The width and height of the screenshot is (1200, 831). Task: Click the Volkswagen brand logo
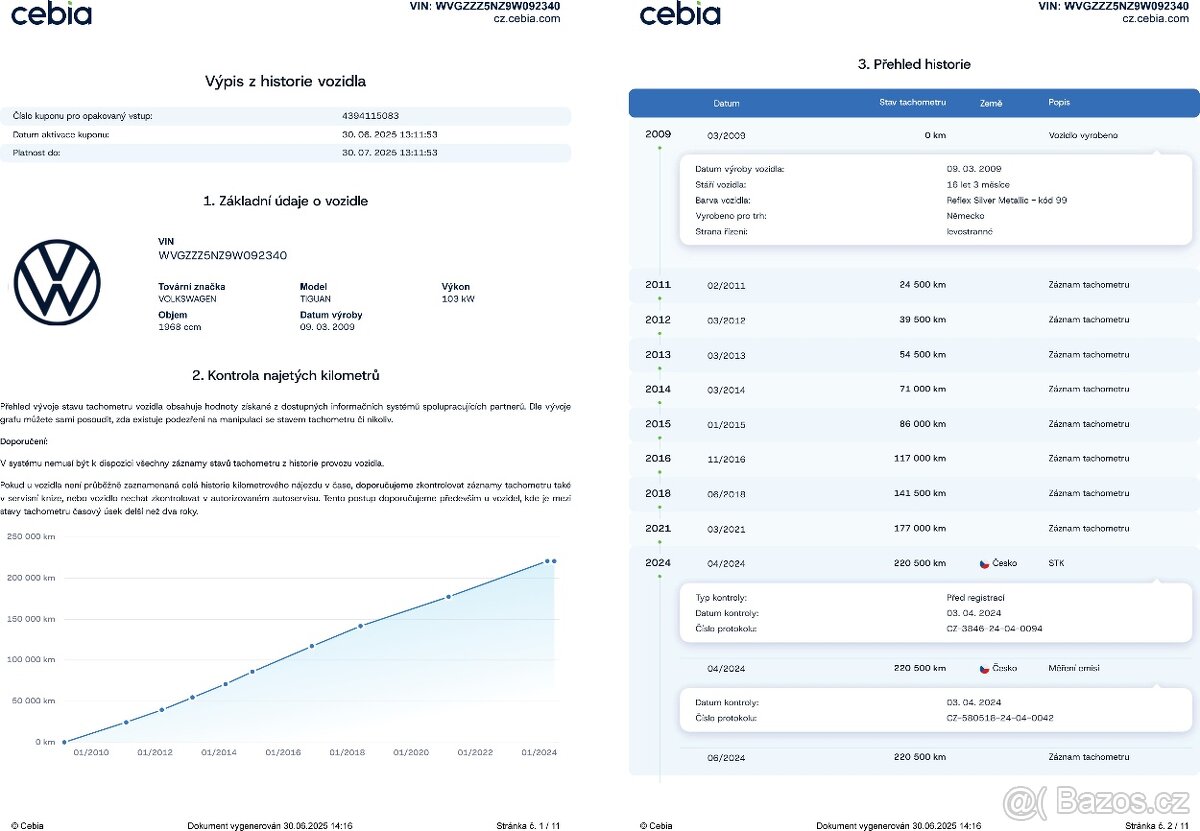[x=57, y=282]
